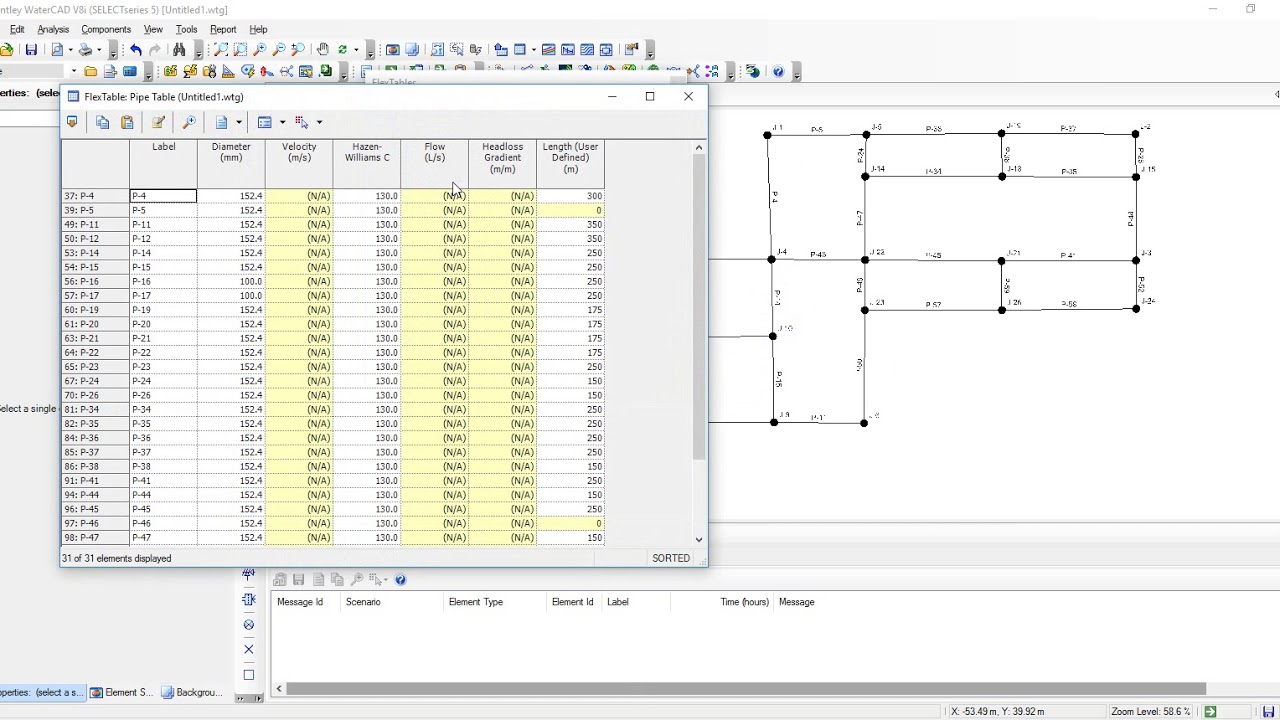Click the X icon in lower vertical toolbar

tap(249, 649)
